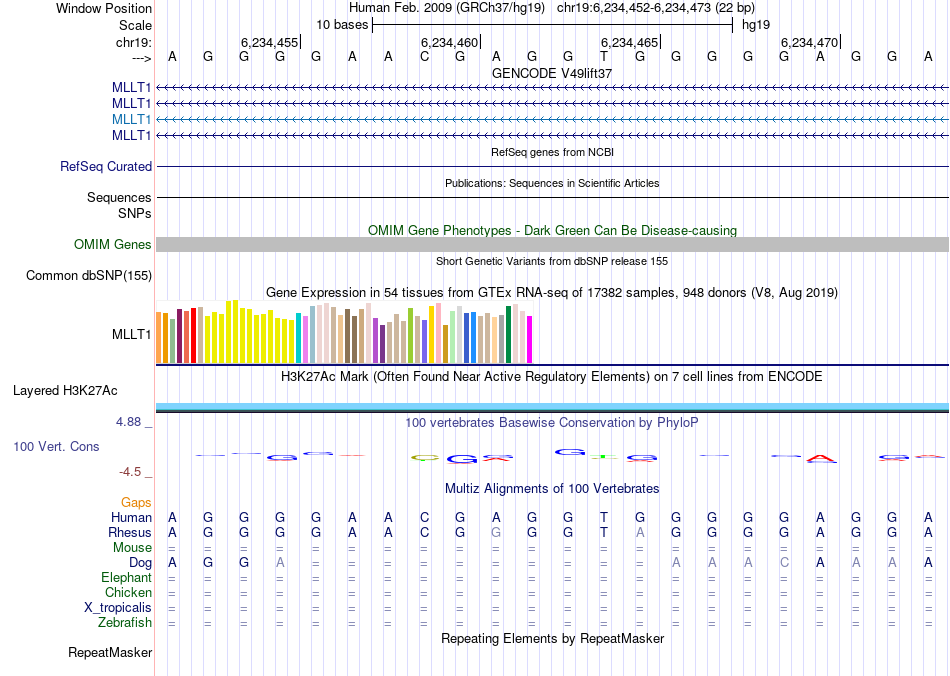
Task: Open Multiz Alignments of 100 Vertebrates title
Action: (x=552, y=489)
